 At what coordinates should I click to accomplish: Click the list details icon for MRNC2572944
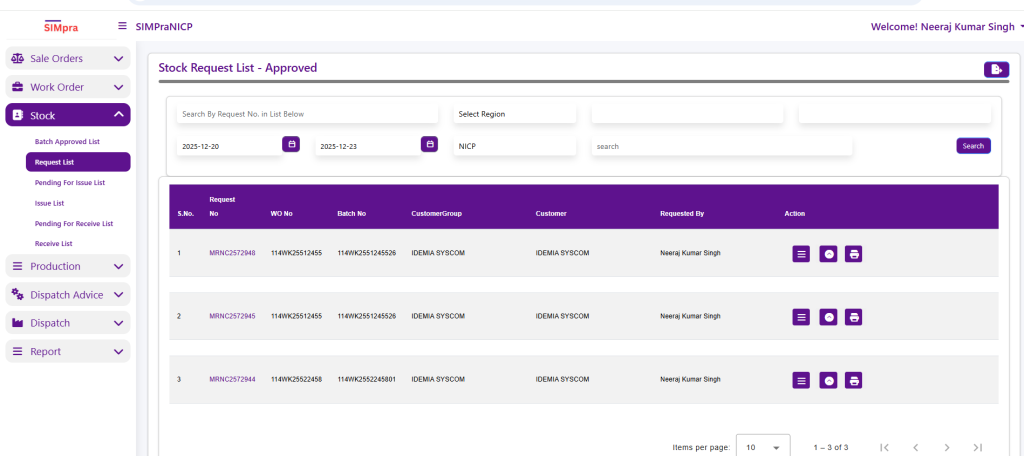click(801, 381)
